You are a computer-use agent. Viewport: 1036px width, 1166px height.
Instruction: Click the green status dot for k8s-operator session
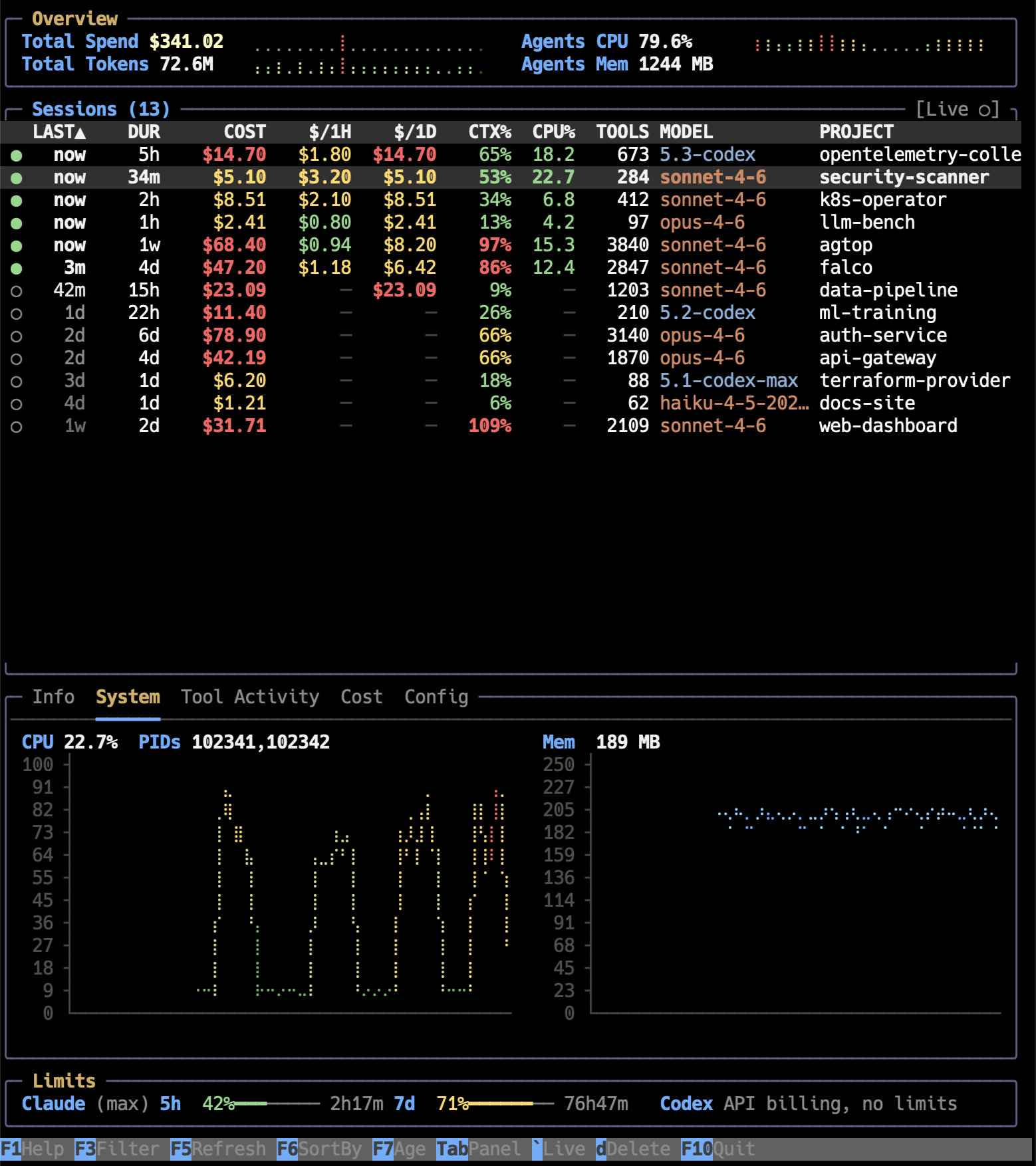pyautogui.click(x=17, y=201)
